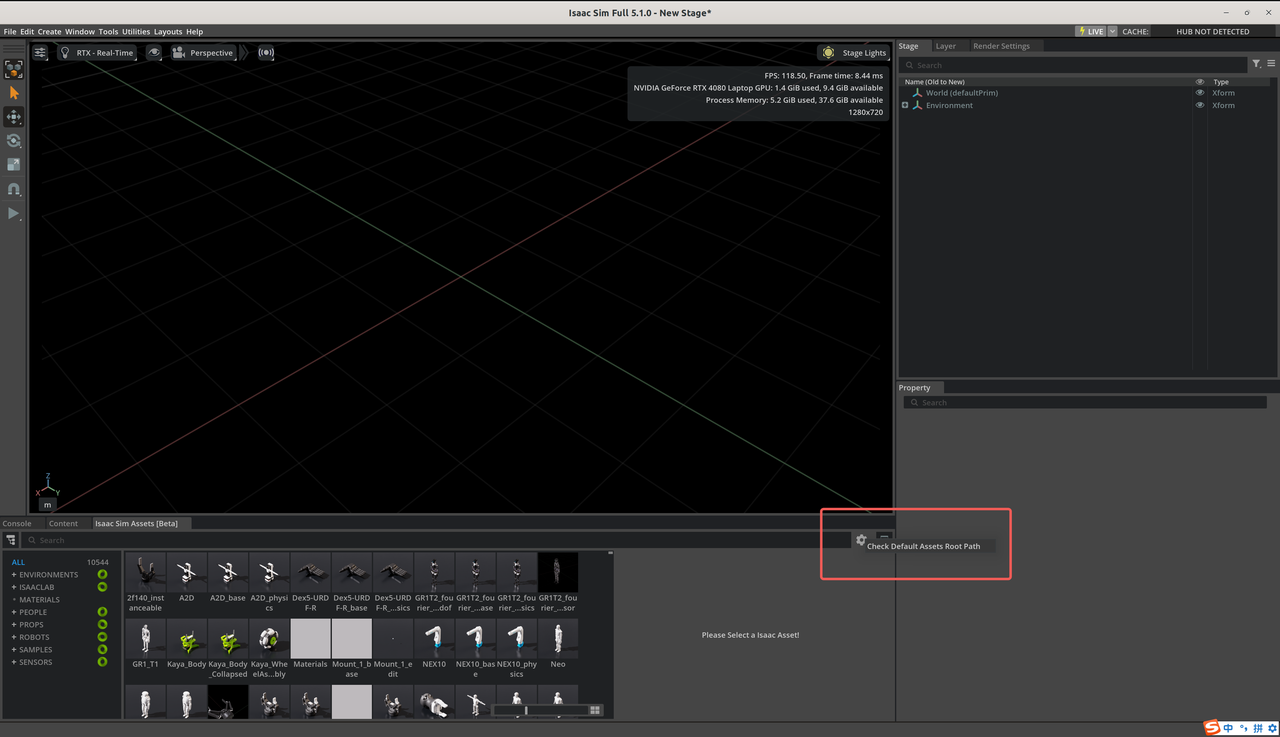
Task: Click the viewport streaming broadcast icon
Action: (x=266, y=52)
